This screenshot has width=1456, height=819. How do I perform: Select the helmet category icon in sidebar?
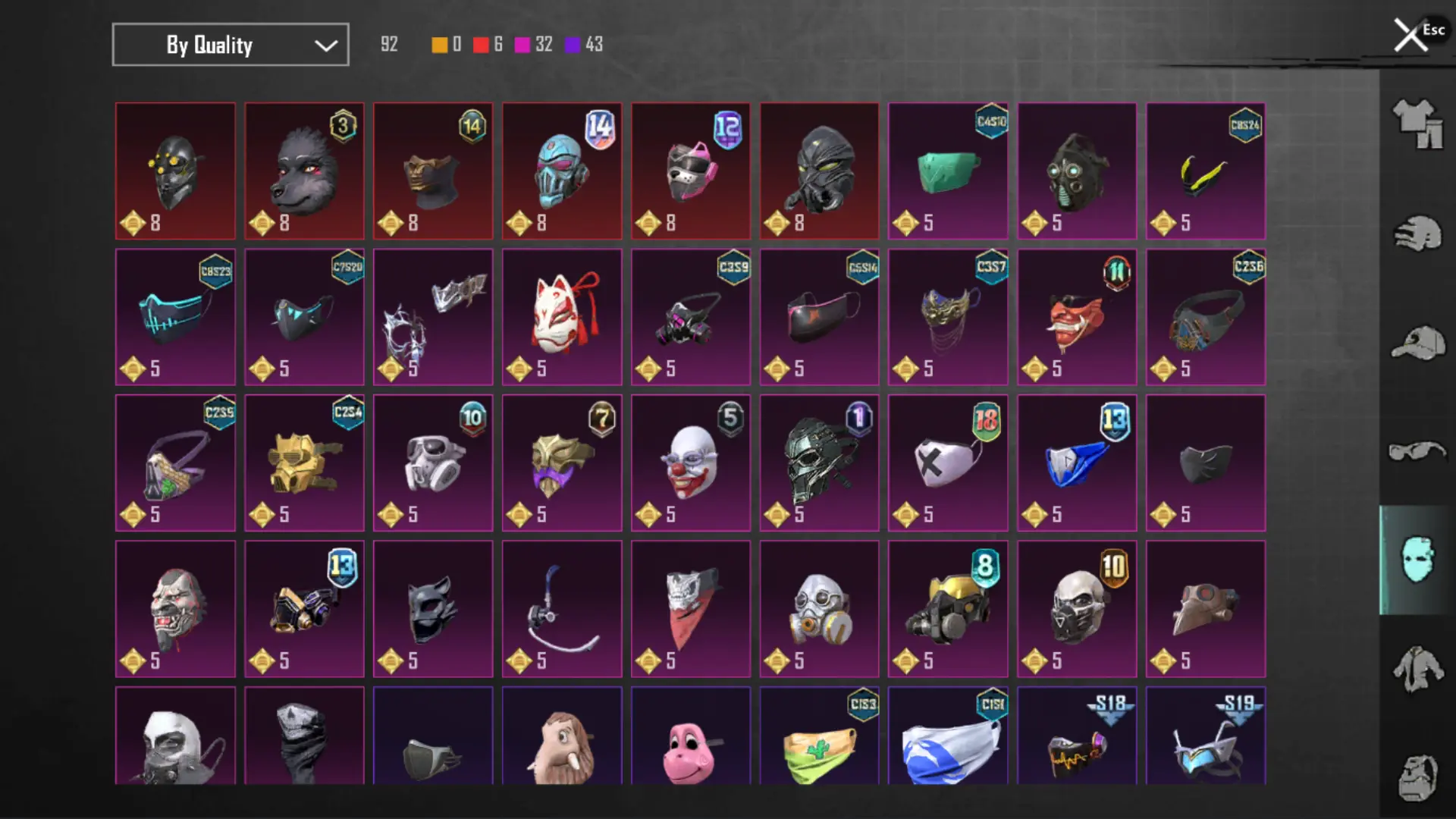(1417, 234)
